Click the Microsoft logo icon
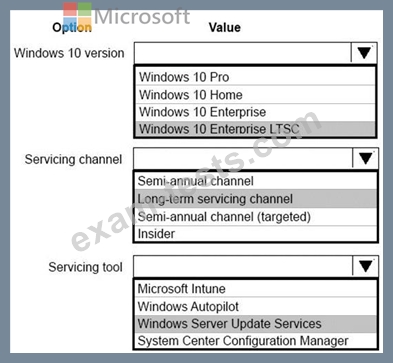This screenshot has width=393, height=363. 77,17
